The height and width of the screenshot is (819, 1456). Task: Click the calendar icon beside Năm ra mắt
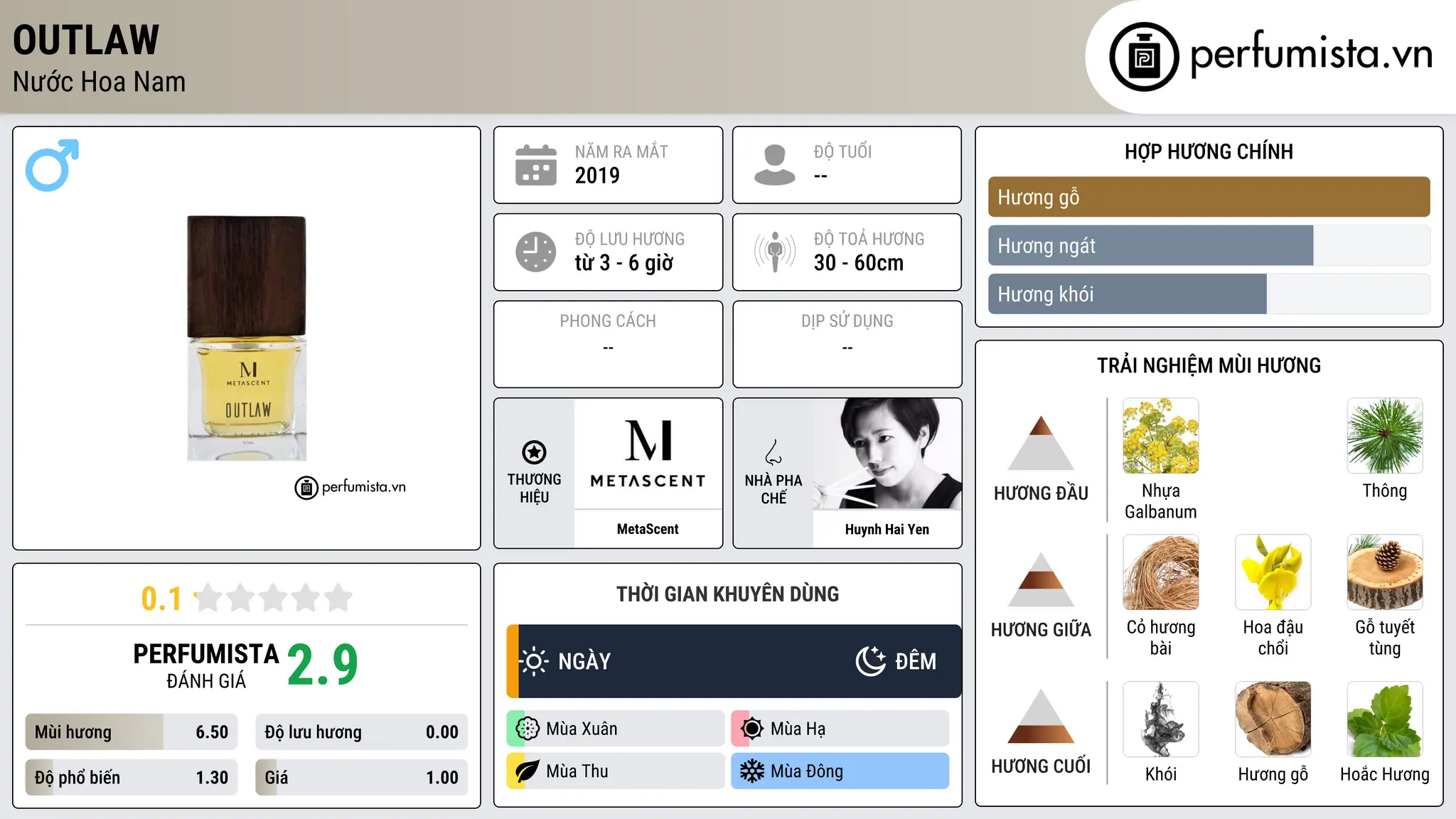[536, 165]
